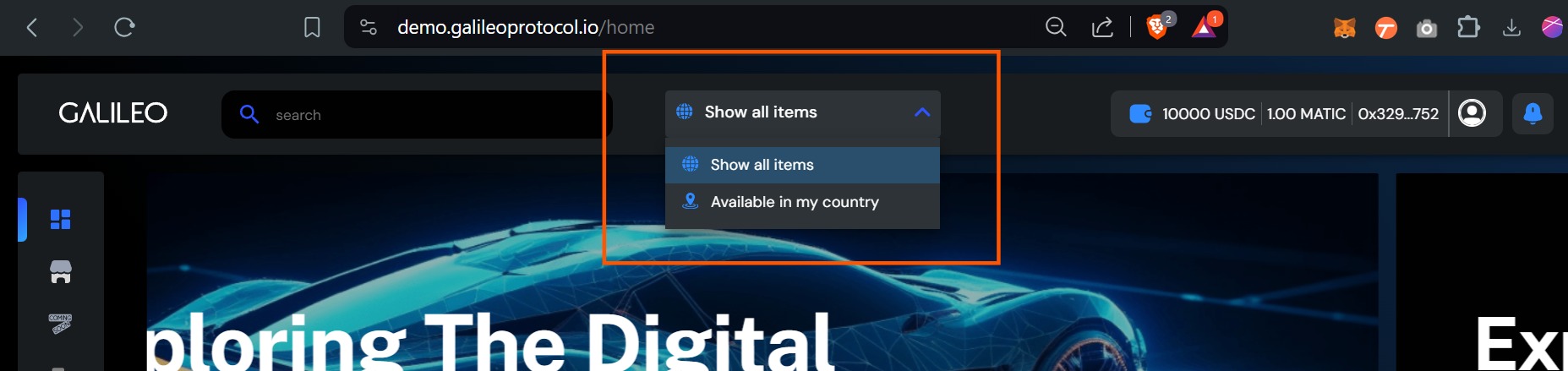Viewport: 1568px width, 371px height.
Task: Bookmark this page using bookmark icon
Action: pyautogui.click(x=312, y=28)
